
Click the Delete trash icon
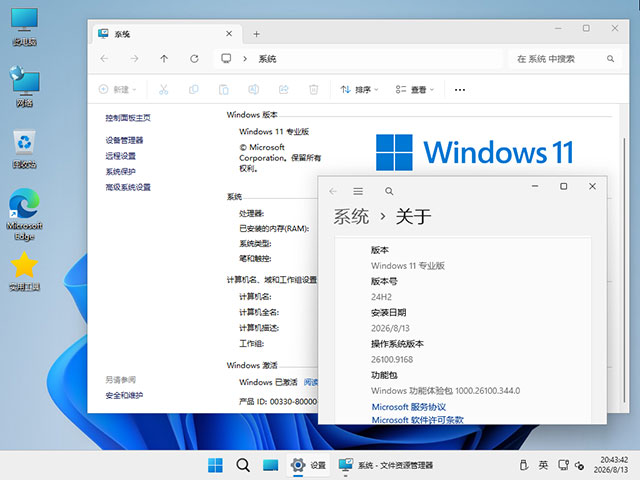tap(313, 89)
